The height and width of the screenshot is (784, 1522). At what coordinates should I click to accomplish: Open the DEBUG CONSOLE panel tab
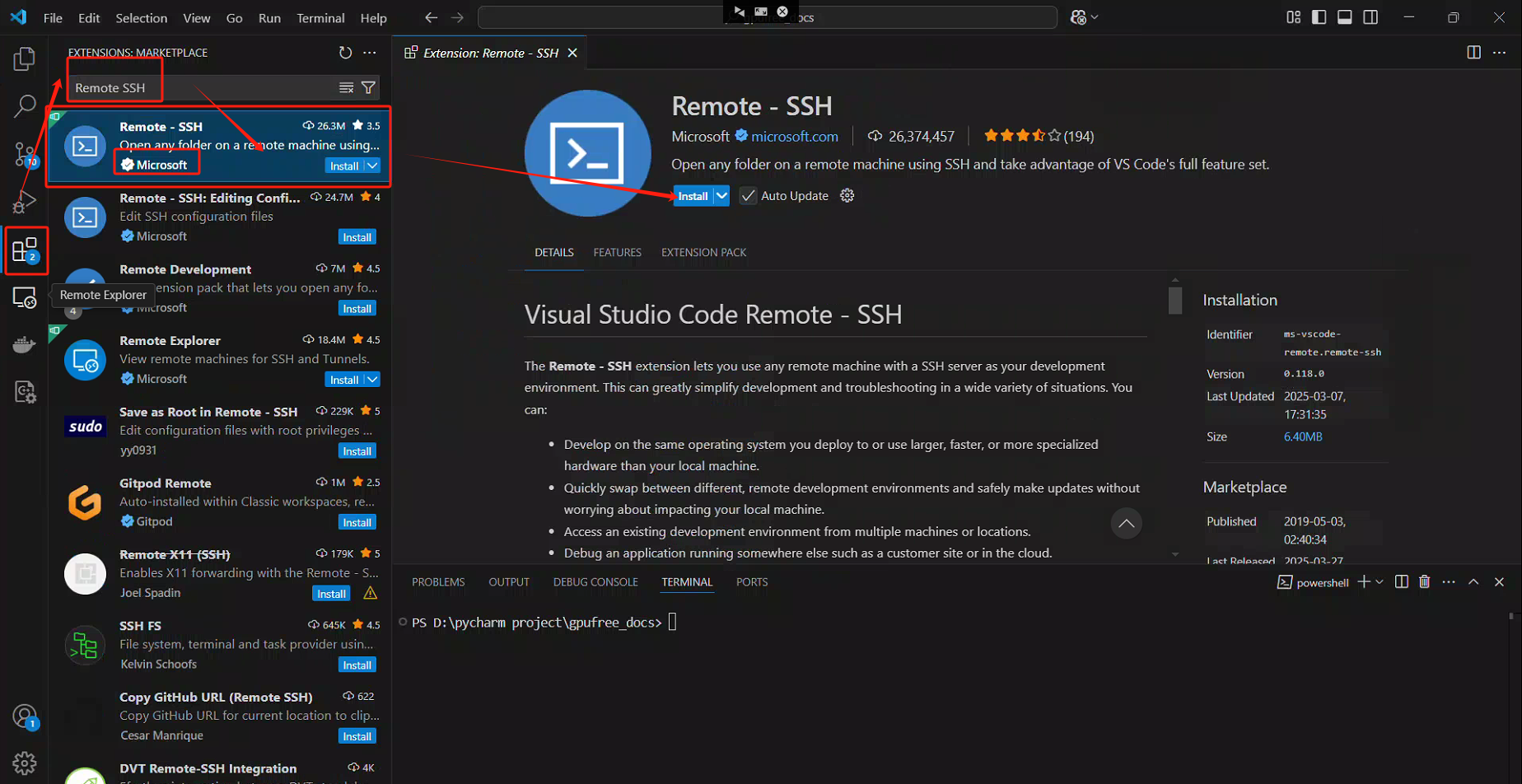tap(595, 581)
